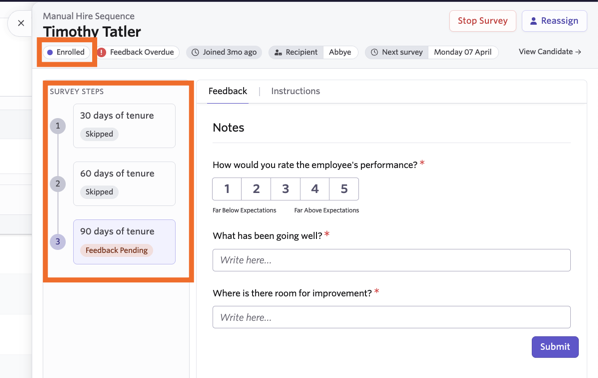Image resolution: width=598 pixels, height=378 pixels.
Task: Click the clock icon beside Joined 3mo ago
Action: click(195, 52)
